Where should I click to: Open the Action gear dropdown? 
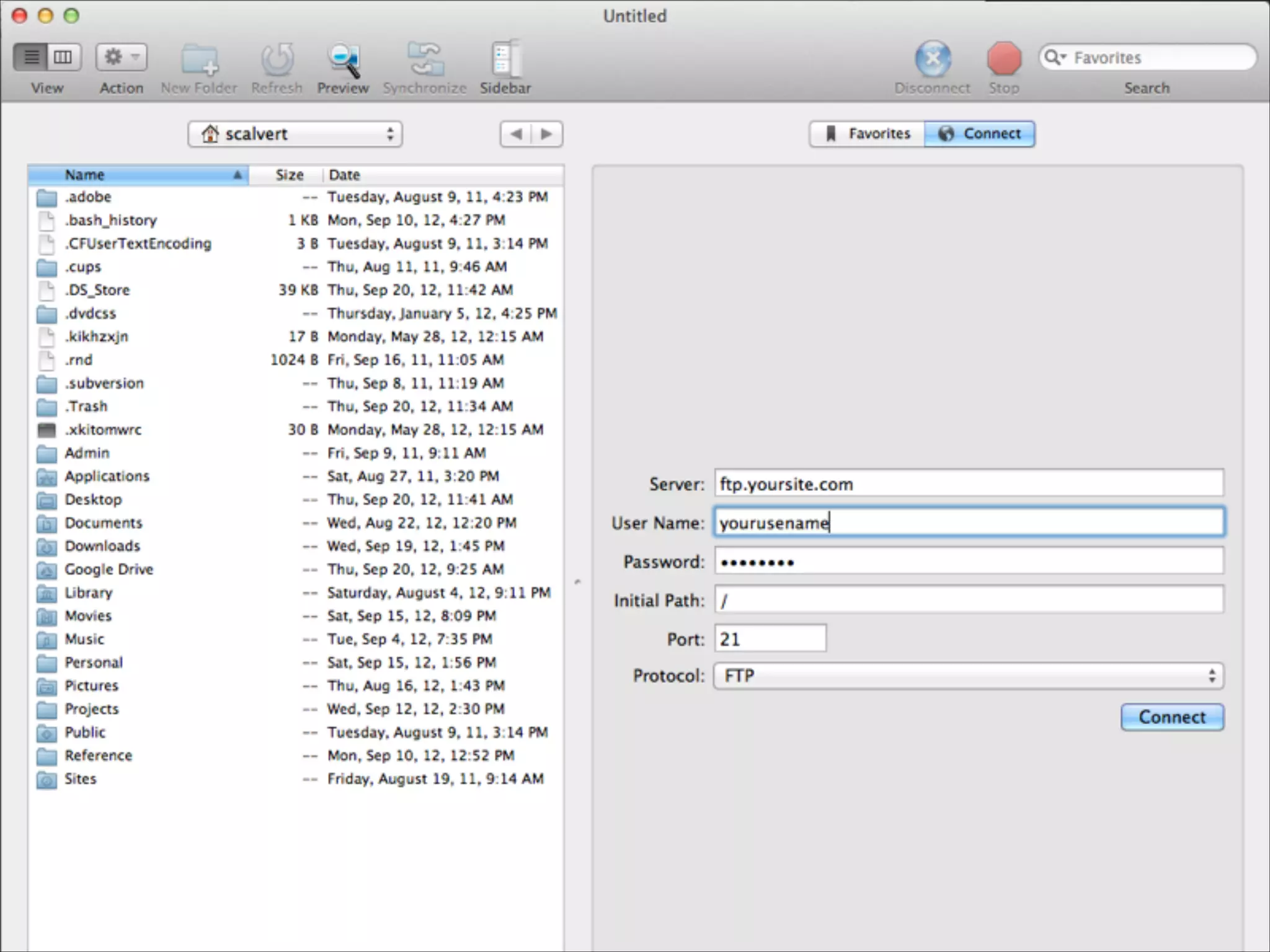point(121,58)
